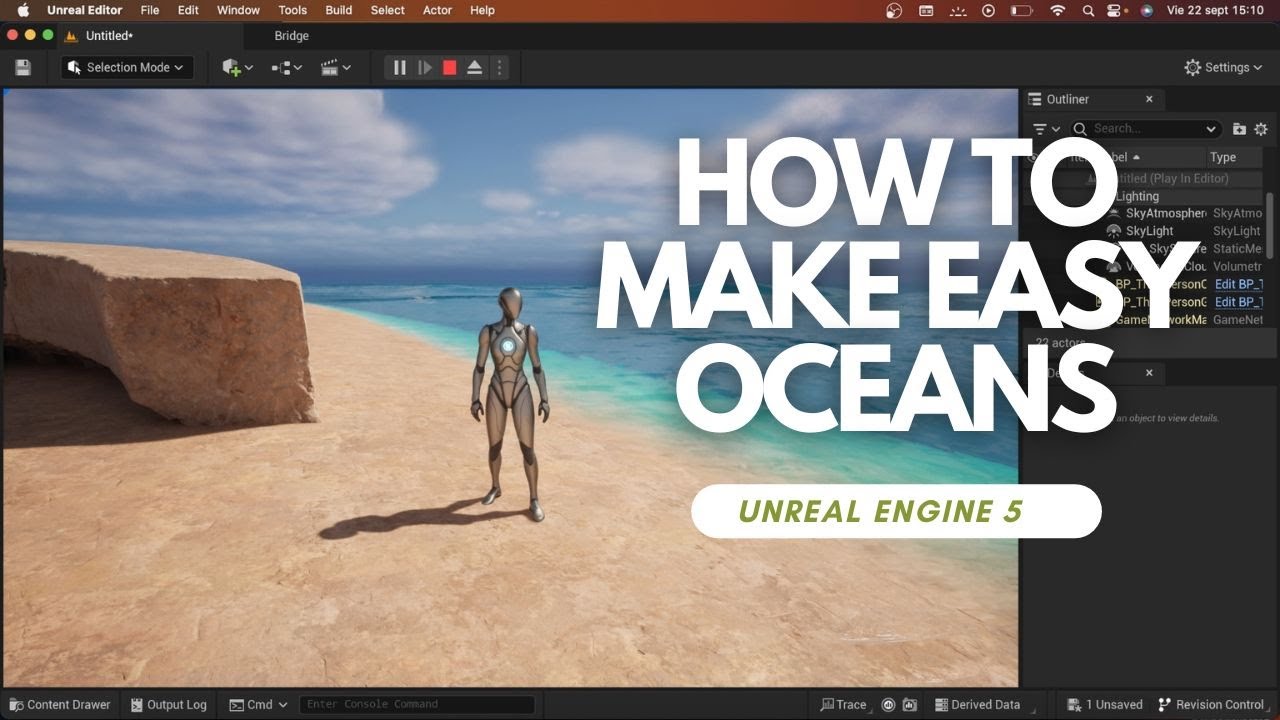This screenshot has width=1280, height=720.
Task: Take a trace snapshot icon
Action: pos(909,704)
